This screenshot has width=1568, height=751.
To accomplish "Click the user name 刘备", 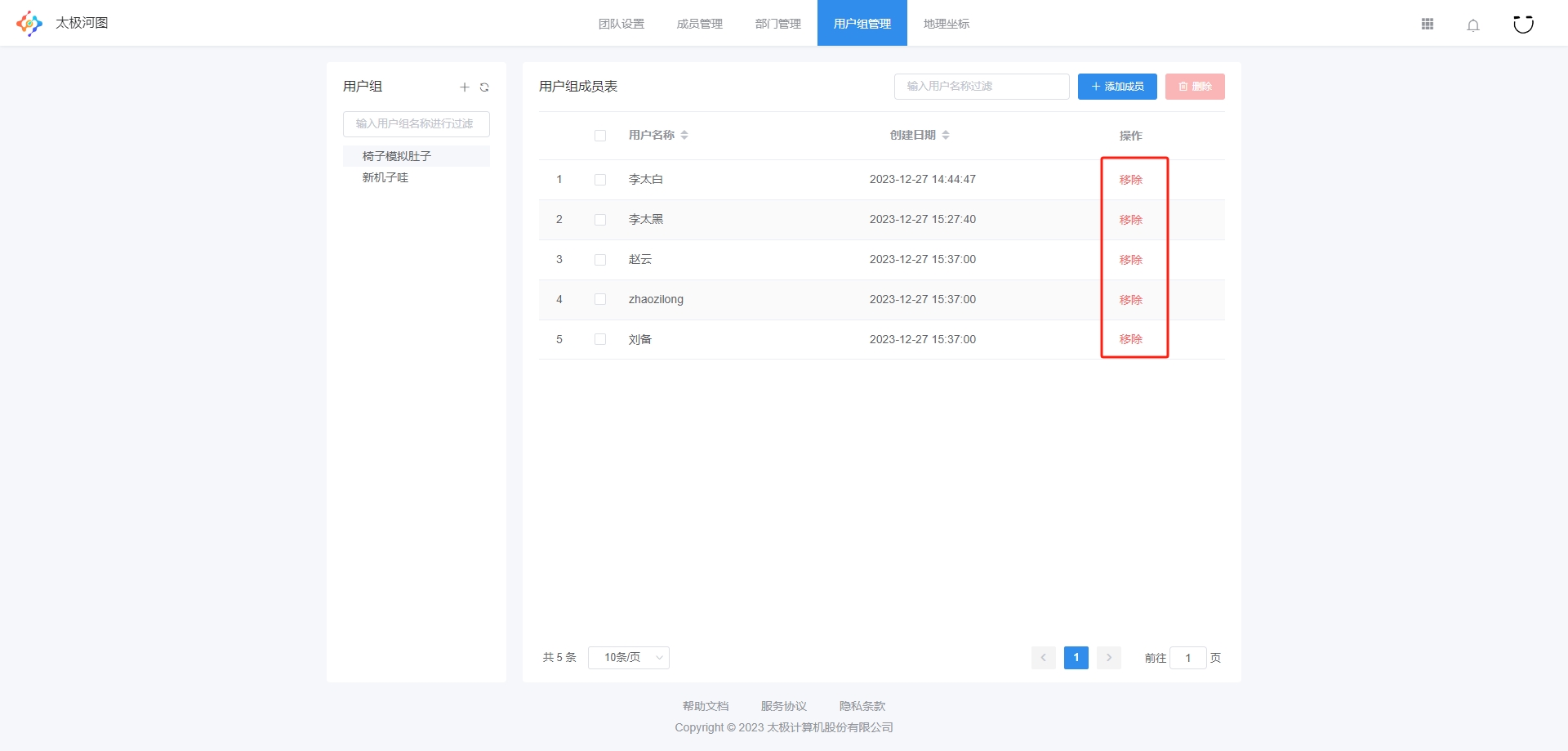I will pyautogui.click(x=640, y=339).
